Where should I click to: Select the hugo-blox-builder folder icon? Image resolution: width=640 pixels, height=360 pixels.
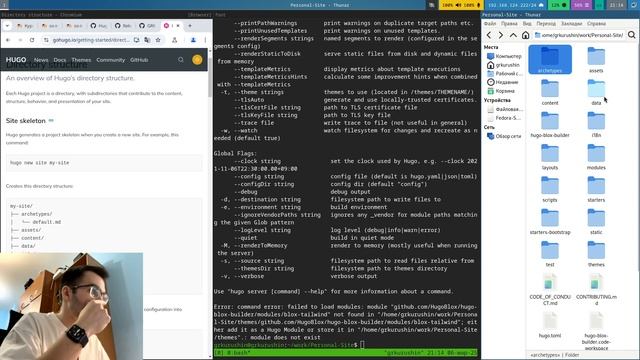[550, 121]
